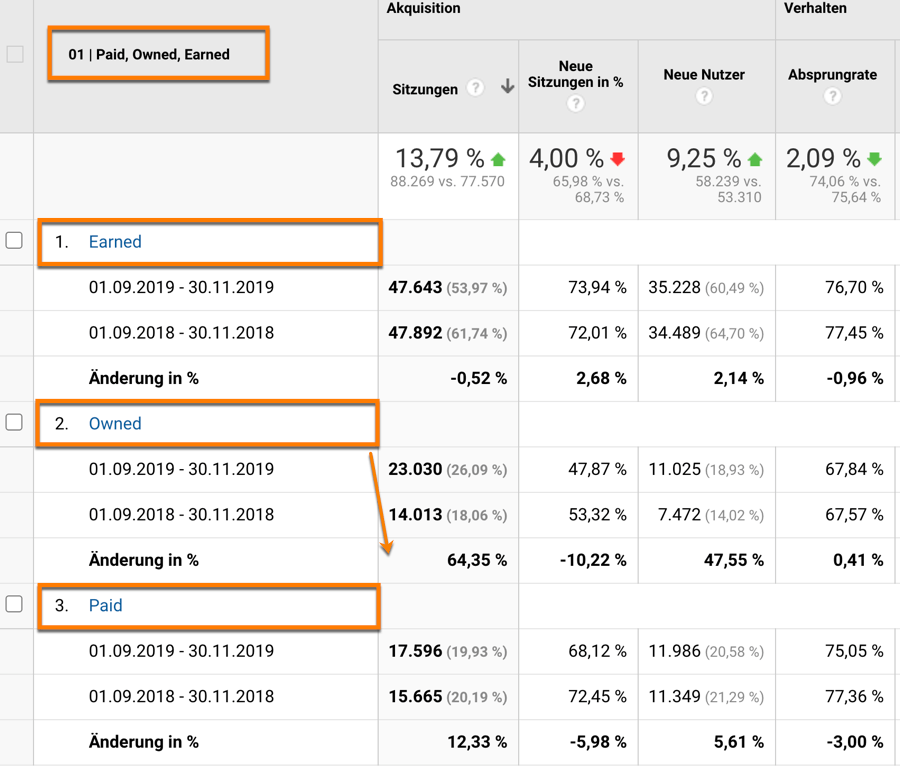Click sort arrow in Sitzungen column
900x768 pixels.
(507, 88)
